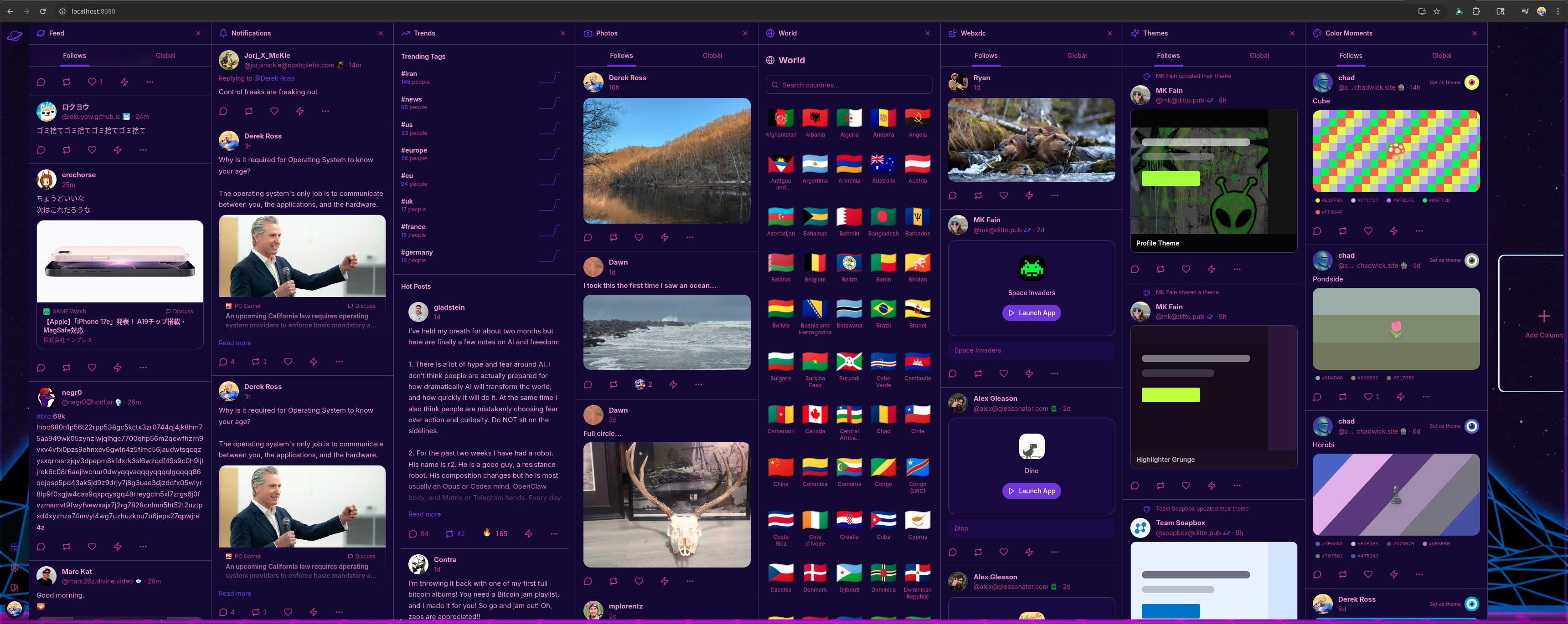Open the themes swatch icon in the sidebar
Image resolution: width=1568 pixels, height=624 pixels.
coord(15,588)
